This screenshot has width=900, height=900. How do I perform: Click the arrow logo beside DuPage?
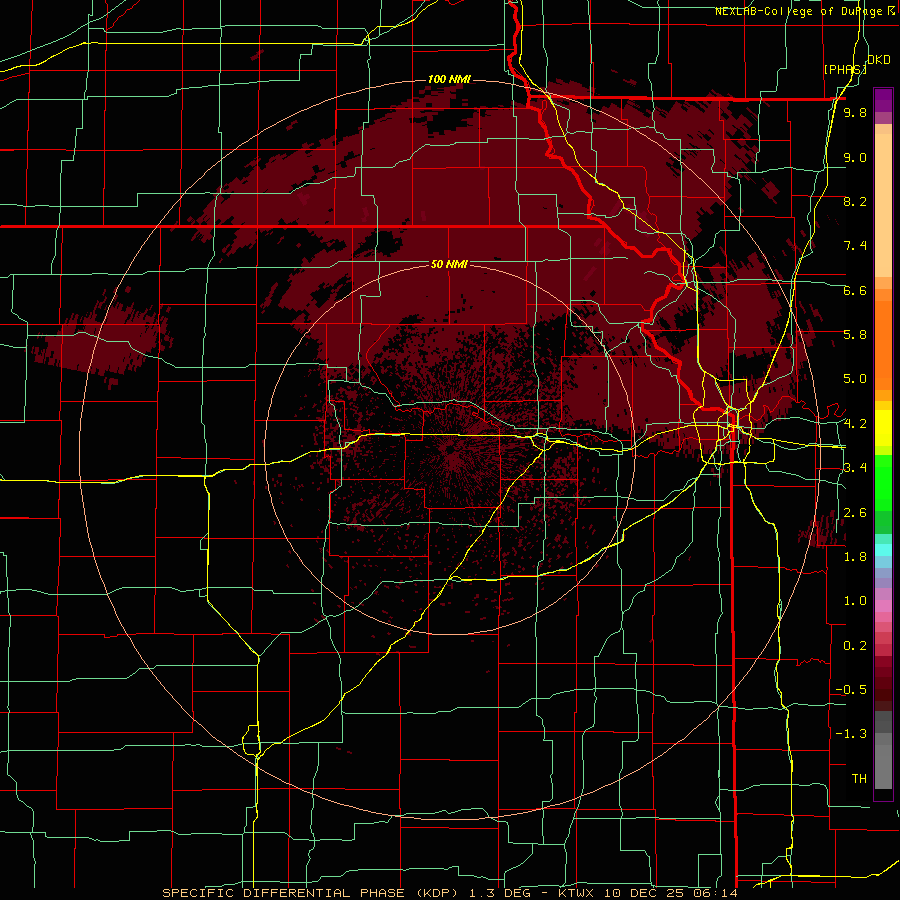point(891,11)
